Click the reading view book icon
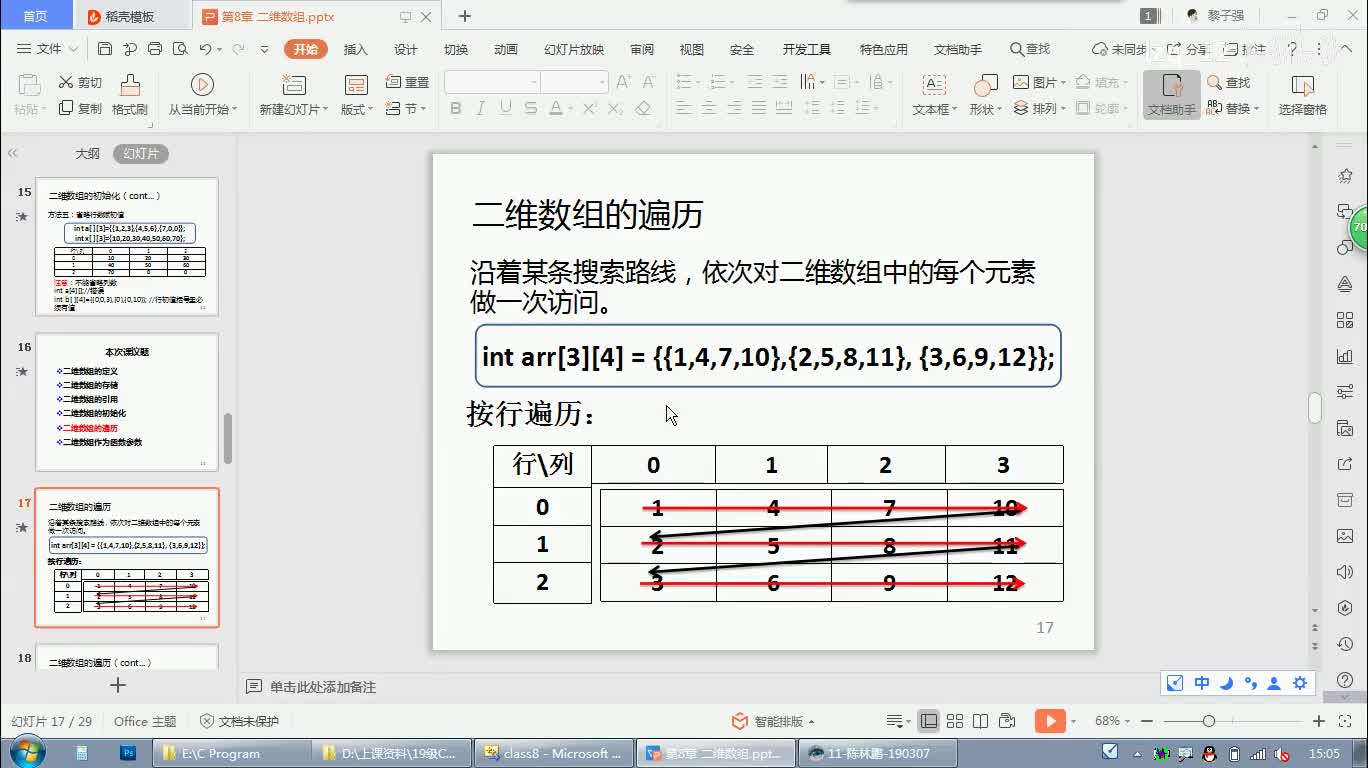This screenshot has height=768, width=1368. tap(981, 721)
